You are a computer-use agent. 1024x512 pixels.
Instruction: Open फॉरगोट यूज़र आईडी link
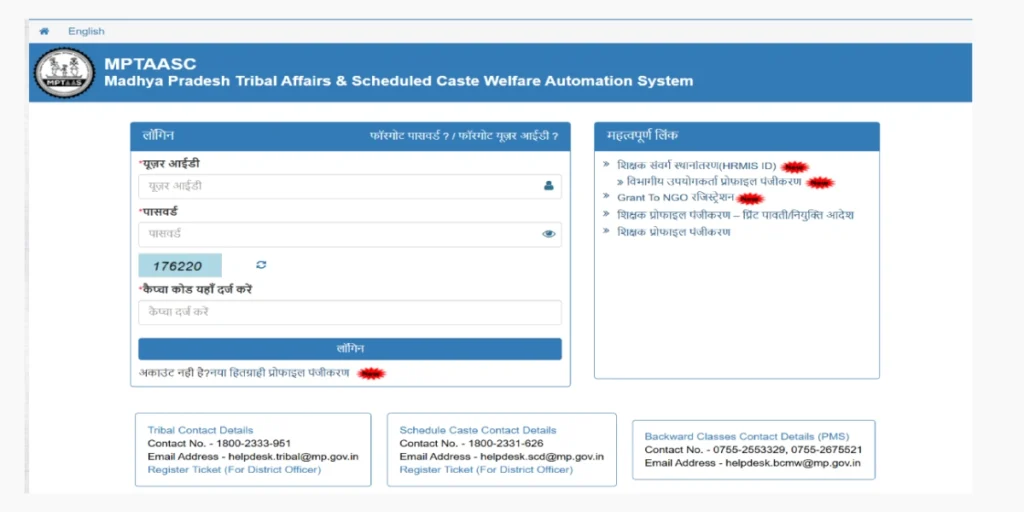coord(509,136)
